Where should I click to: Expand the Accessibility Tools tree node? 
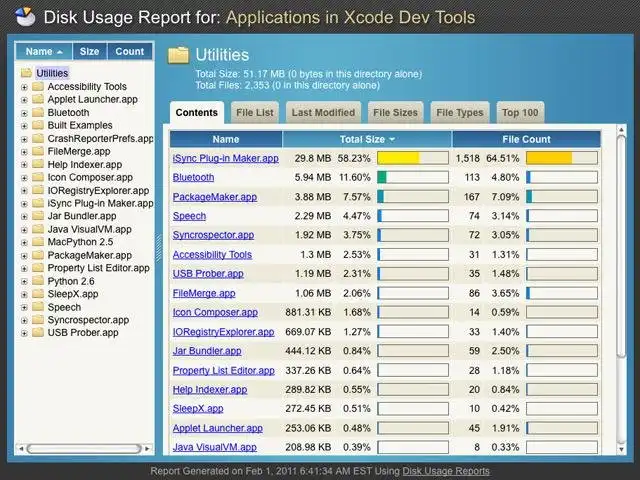pos(24,87)
